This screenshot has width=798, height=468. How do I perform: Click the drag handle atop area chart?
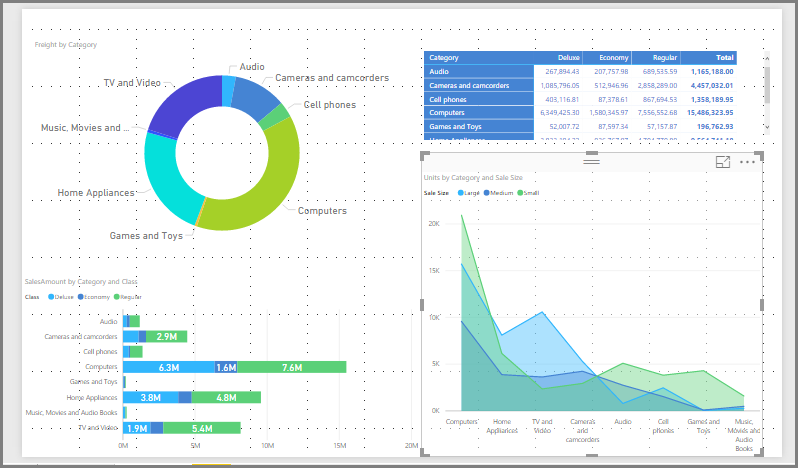(591, 160)
